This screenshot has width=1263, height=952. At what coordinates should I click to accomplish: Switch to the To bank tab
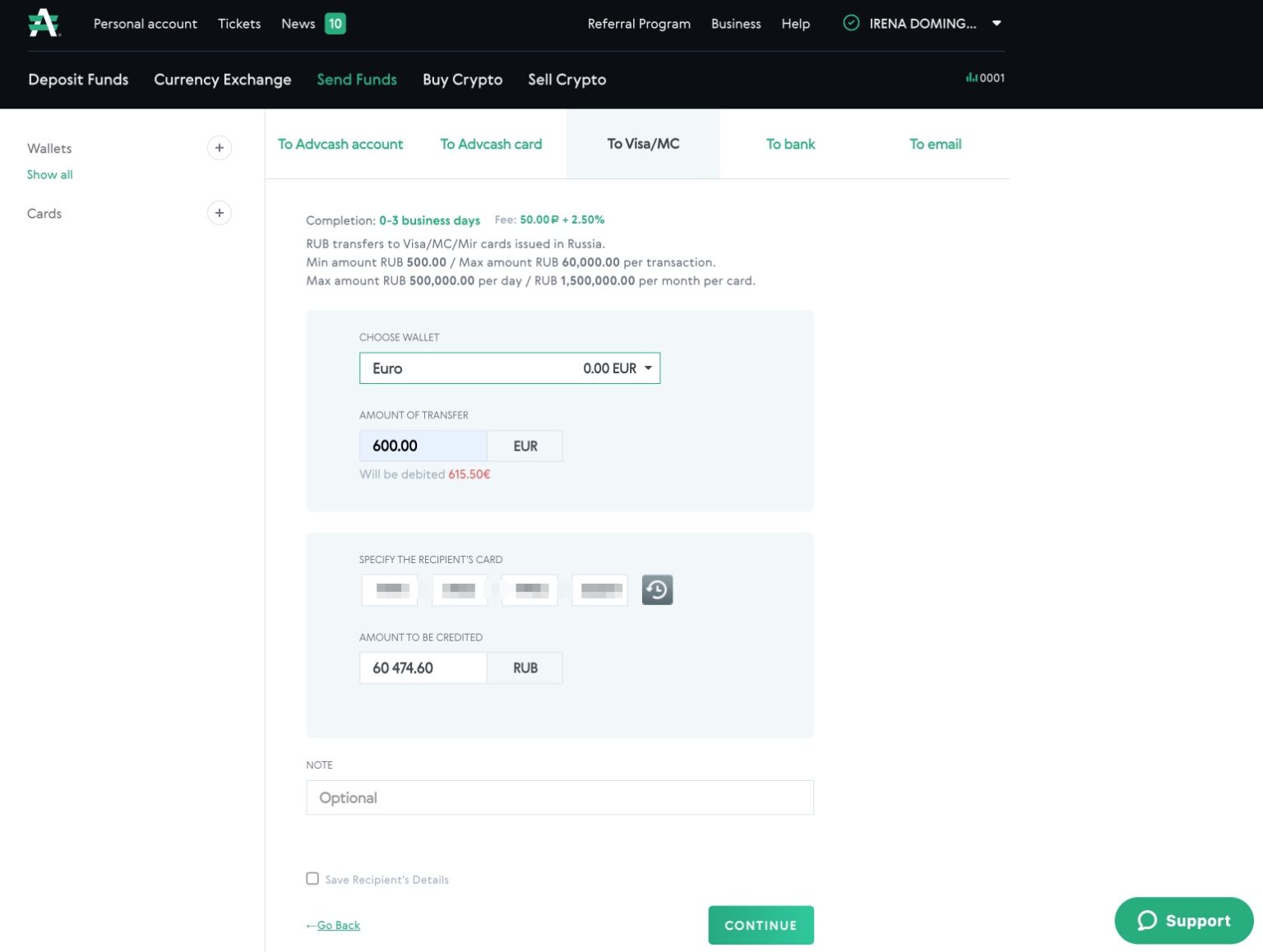[790, 144]
